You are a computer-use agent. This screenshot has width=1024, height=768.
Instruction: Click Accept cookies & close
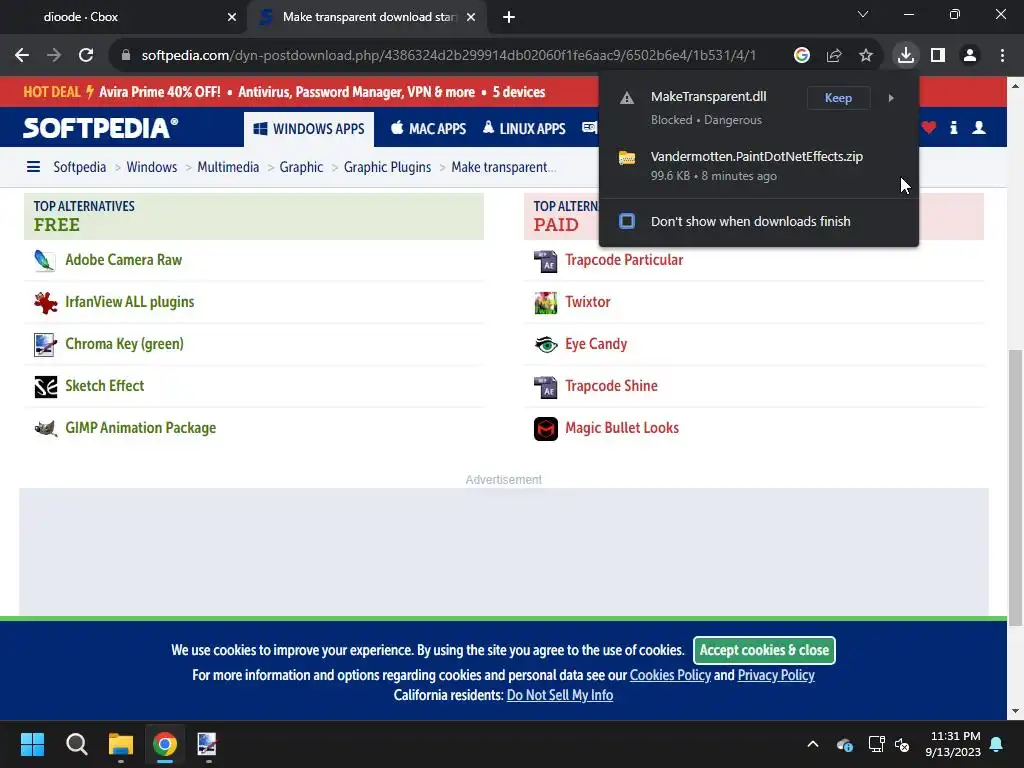point(764,650)
